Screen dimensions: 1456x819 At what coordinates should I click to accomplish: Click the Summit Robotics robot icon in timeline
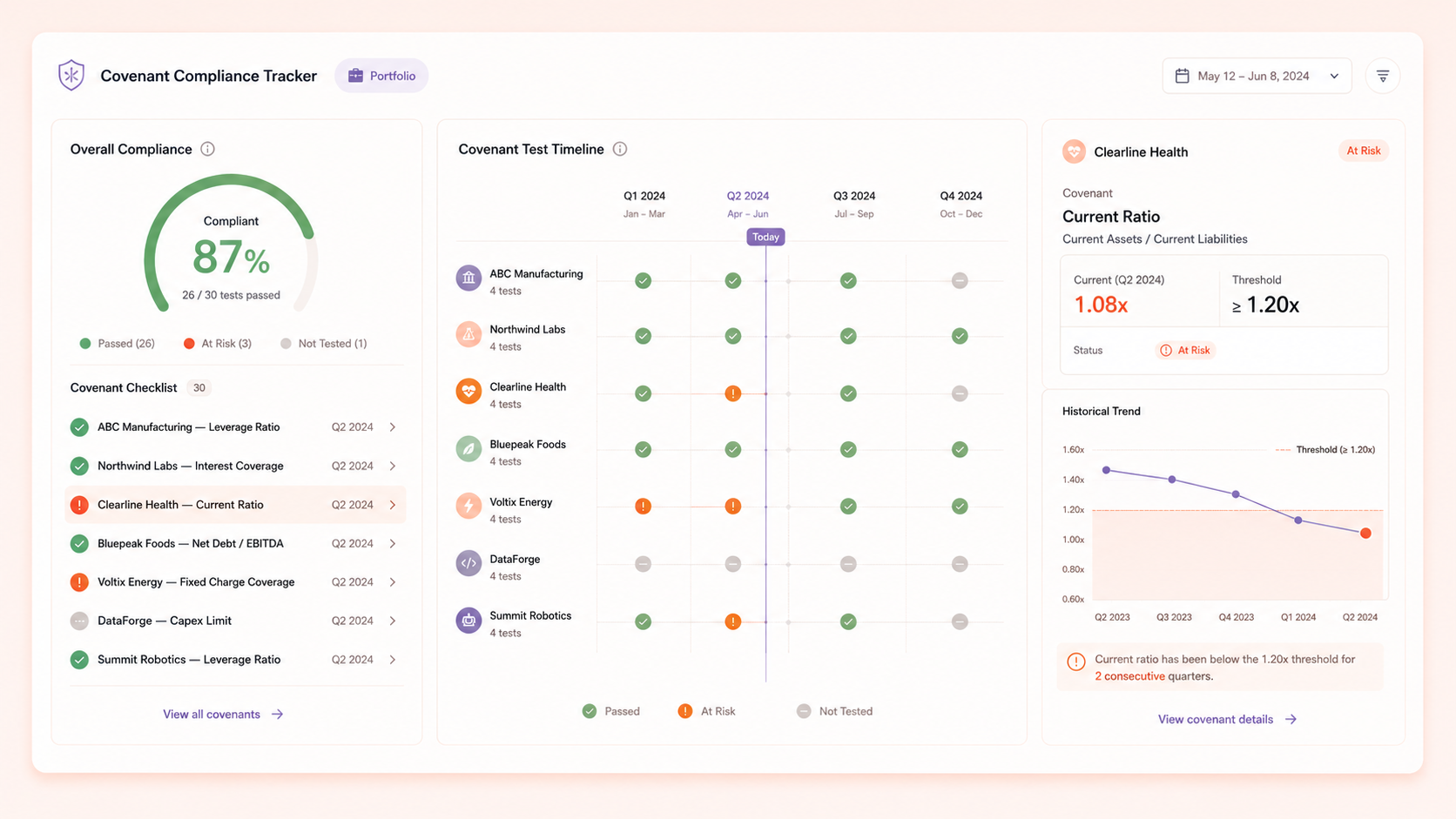468,621
